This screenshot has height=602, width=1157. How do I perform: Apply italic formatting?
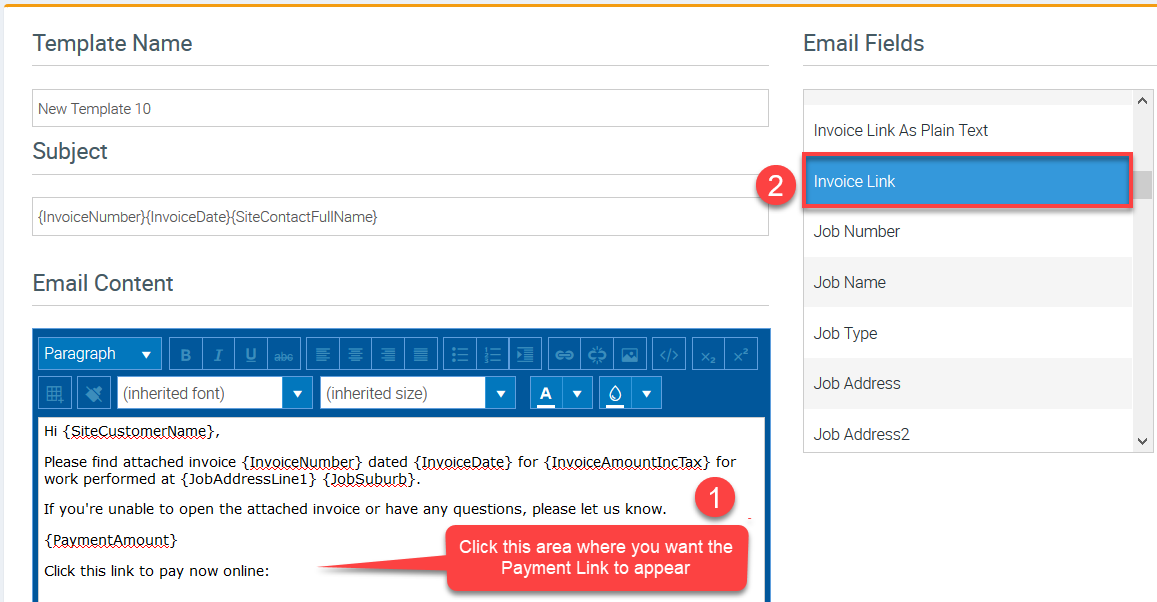(x=218, y=354)
